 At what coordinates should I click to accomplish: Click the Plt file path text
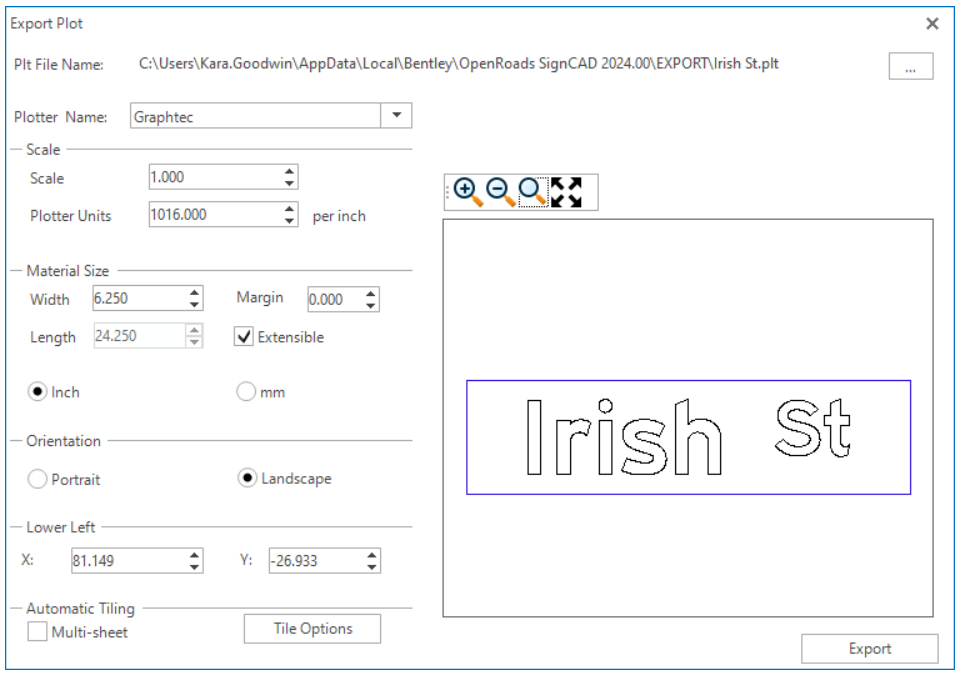click(458, 64)
